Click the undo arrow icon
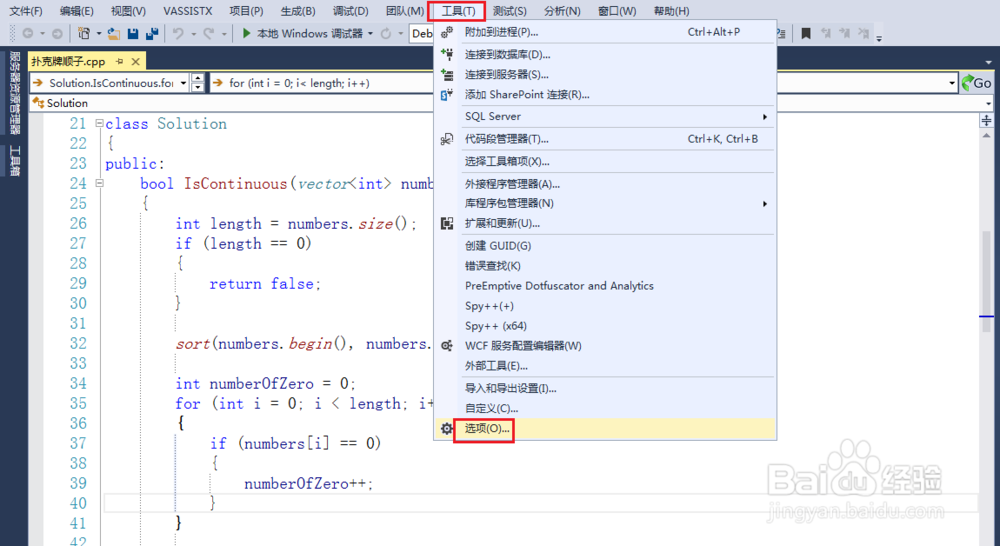This screenshot has width=1000, height=546. (179, 34)
